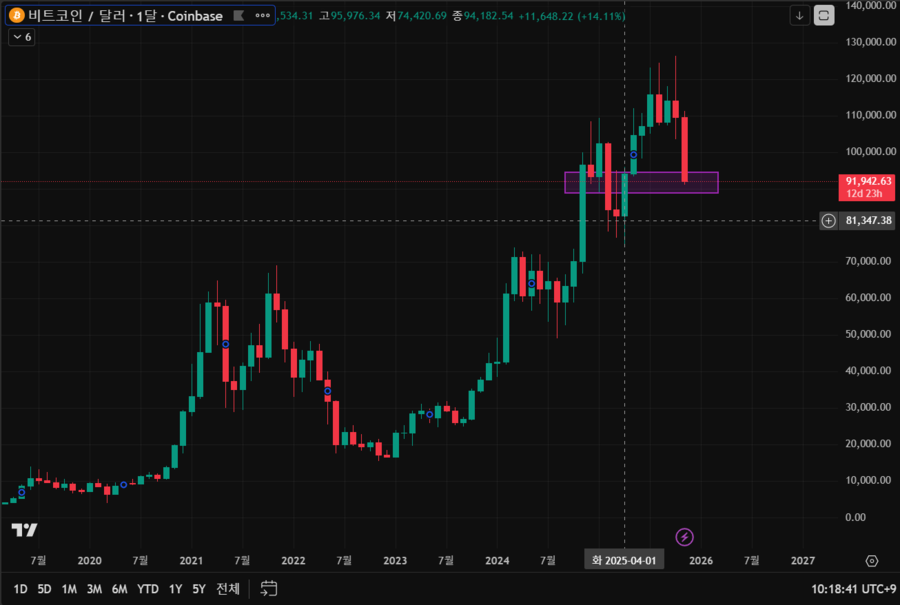Screen dimensions: 900x605
Task: Click the purple highlighted rectangle zone on chart
Action: (x=700, y=183)
